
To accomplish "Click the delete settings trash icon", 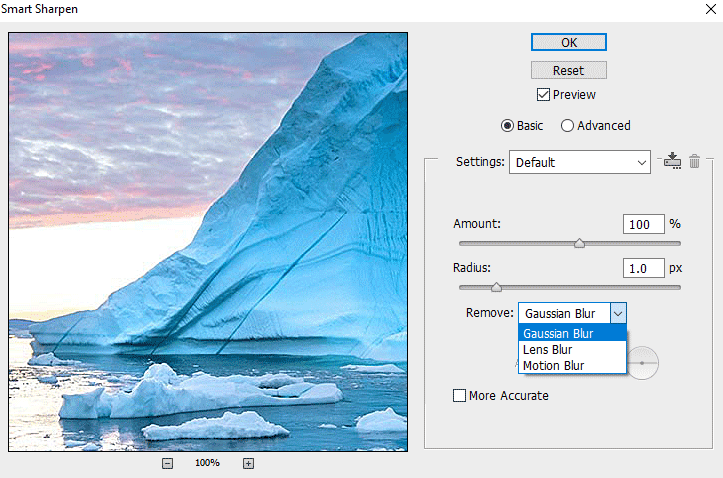I will 694,161.
